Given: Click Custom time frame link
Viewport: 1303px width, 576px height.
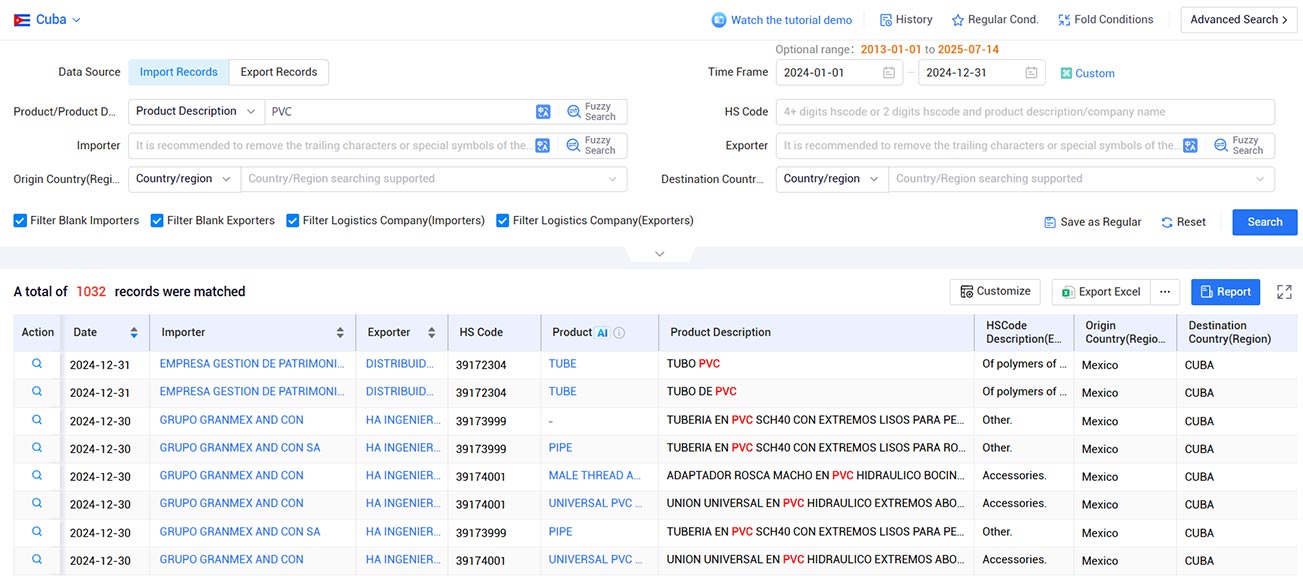Looking at the screenshot, I should [x=1088, y=73].
